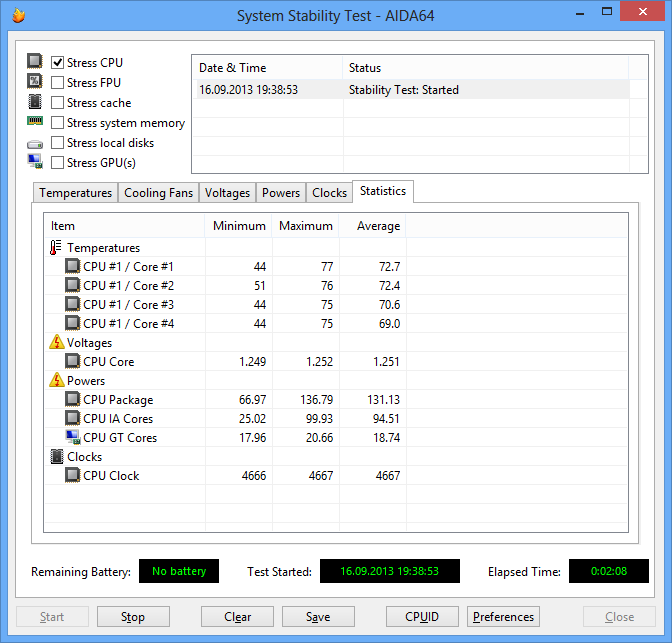The width and height of the screenshot is (672, 643).
Task: Click the memory stick icon beside Stress system memory
Action: [35, 121]
